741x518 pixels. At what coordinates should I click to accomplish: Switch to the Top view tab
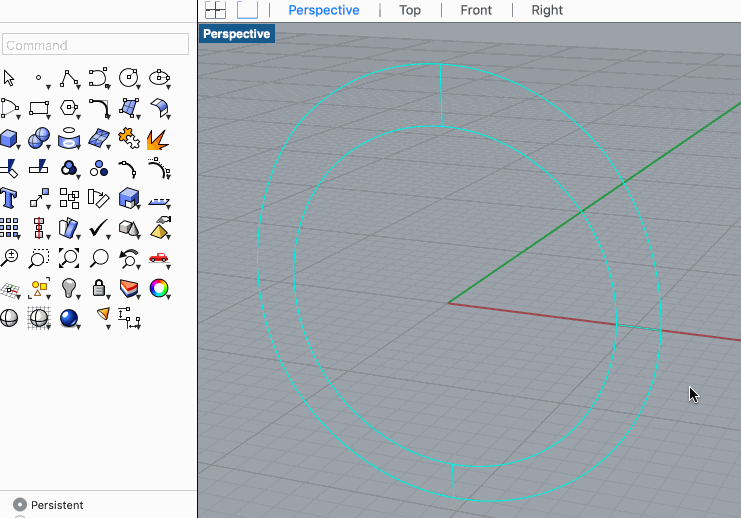click(410, 10)
